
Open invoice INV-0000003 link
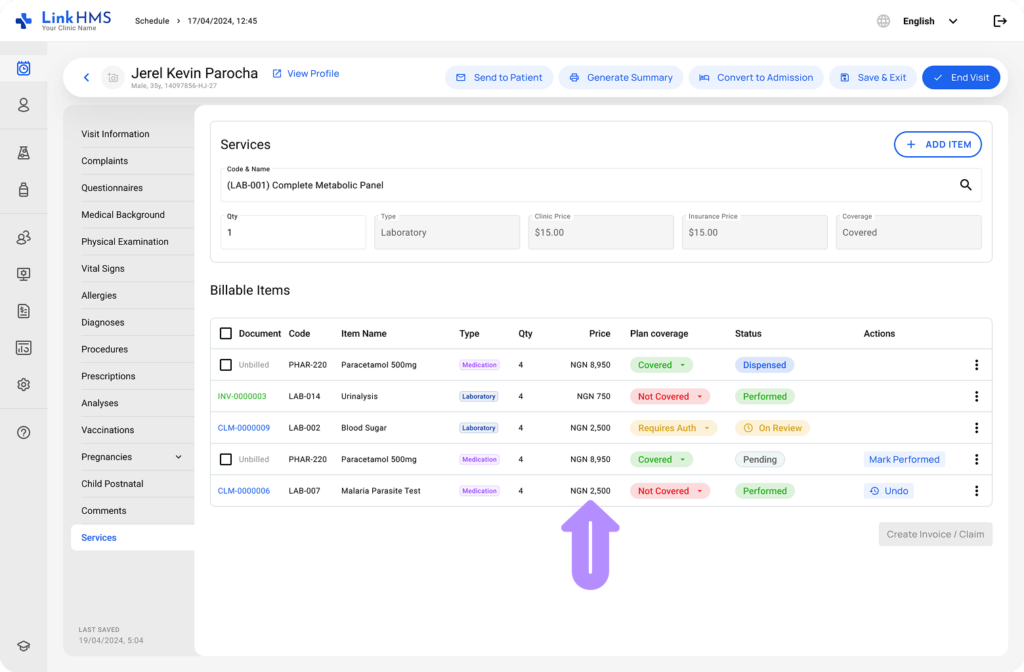pyautogui.click(x=242, y=396)
